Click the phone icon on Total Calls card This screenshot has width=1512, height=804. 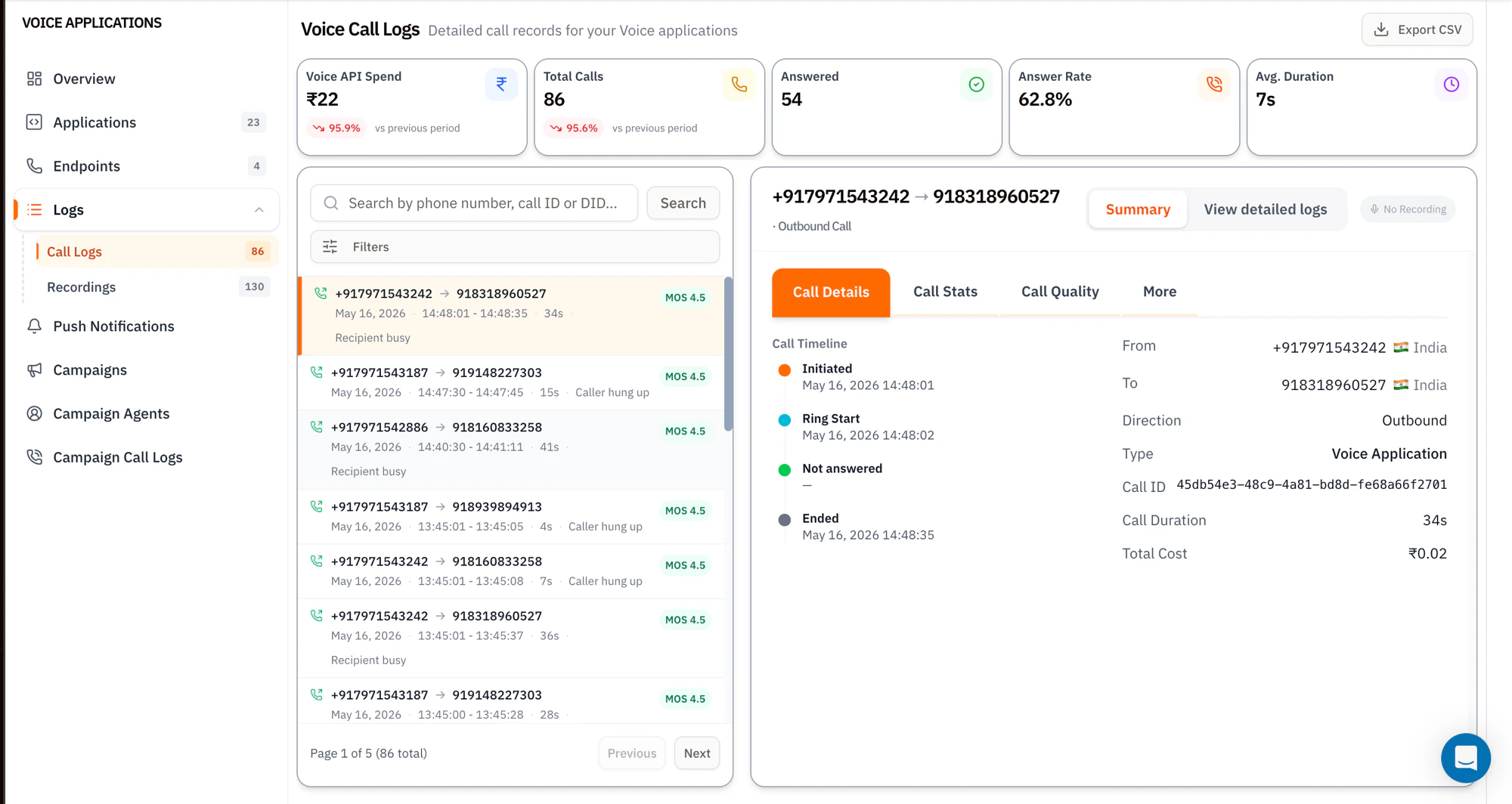[x=739, y=84]
